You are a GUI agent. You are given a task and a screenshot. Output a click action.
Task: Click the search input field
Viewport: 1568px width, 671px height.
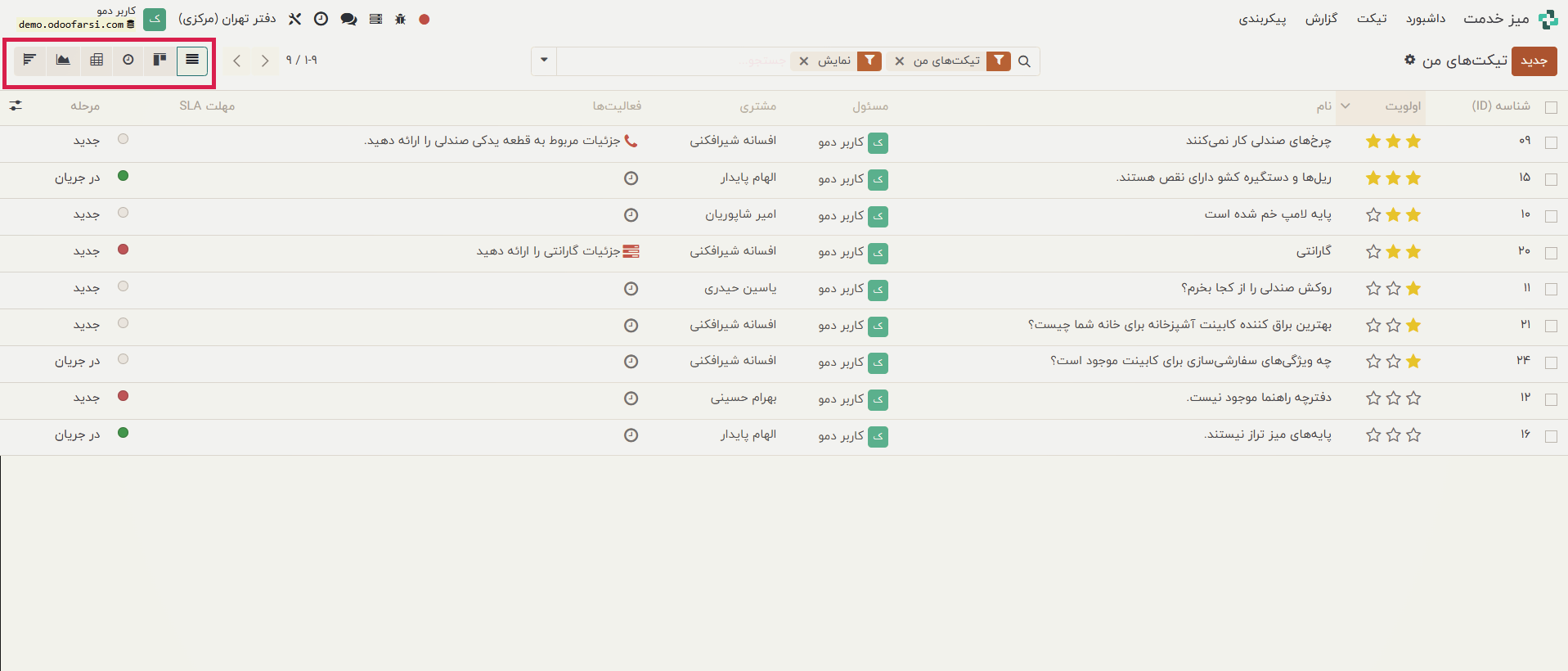[x=671, y=61]
